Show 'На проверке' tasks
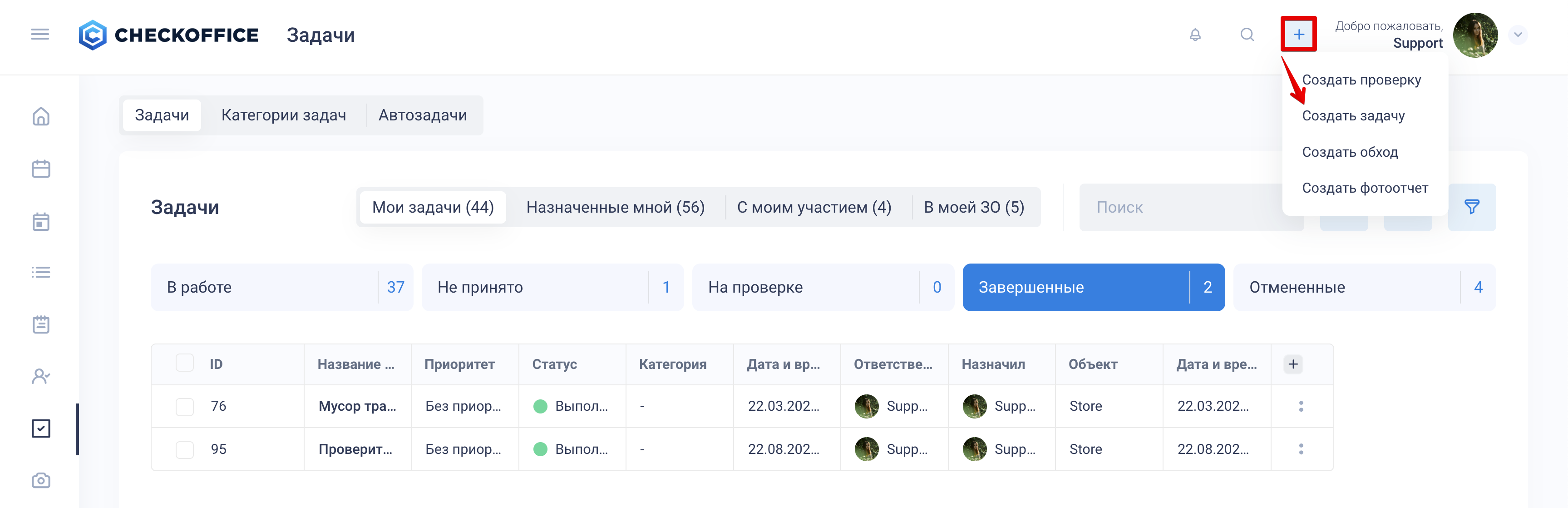Screen dimensions: 1568x508 coord(823,287)
